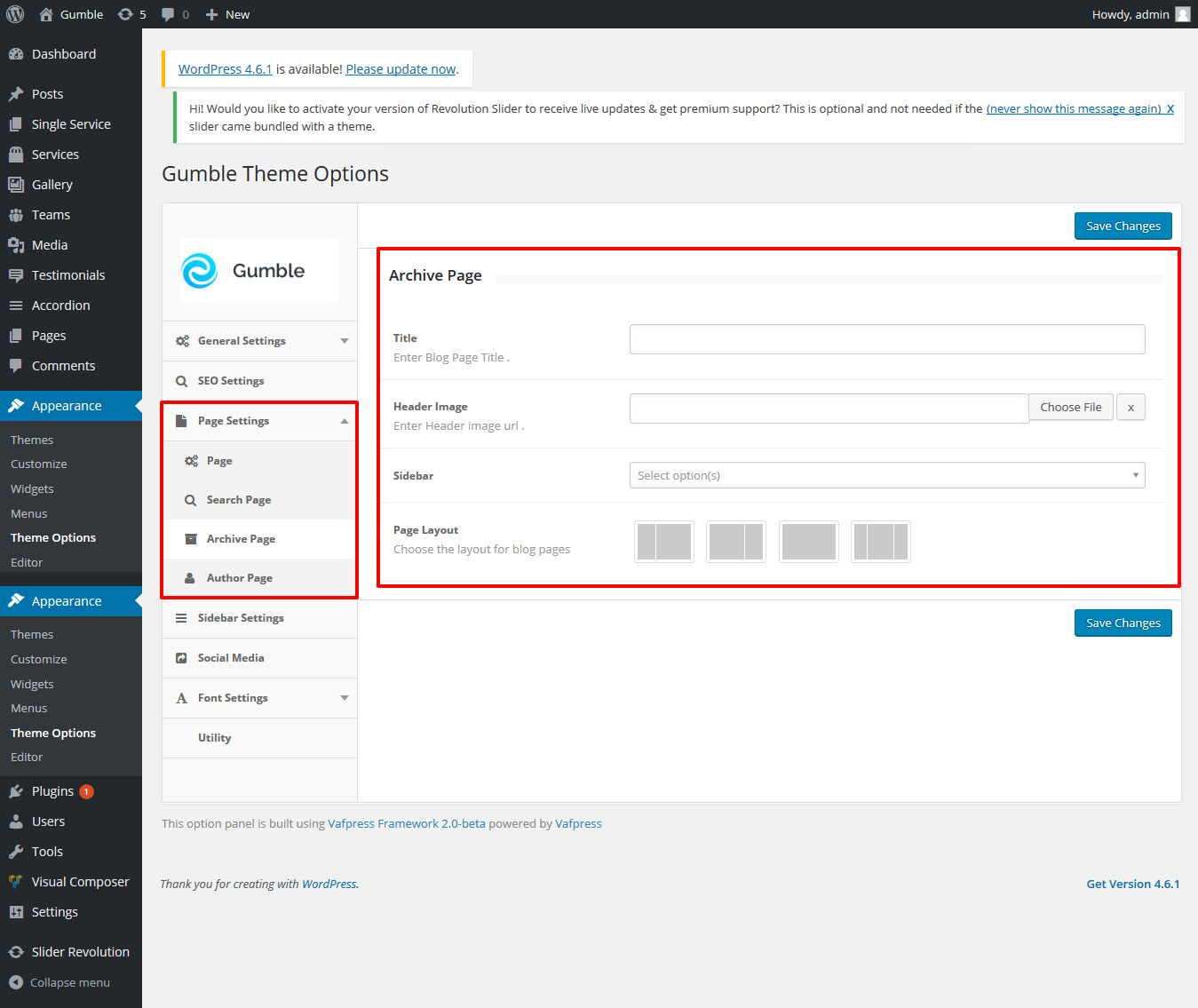Choose the full-width page layout option
The height and width of the screenshot is (1008, 1198).
point(808,542)
